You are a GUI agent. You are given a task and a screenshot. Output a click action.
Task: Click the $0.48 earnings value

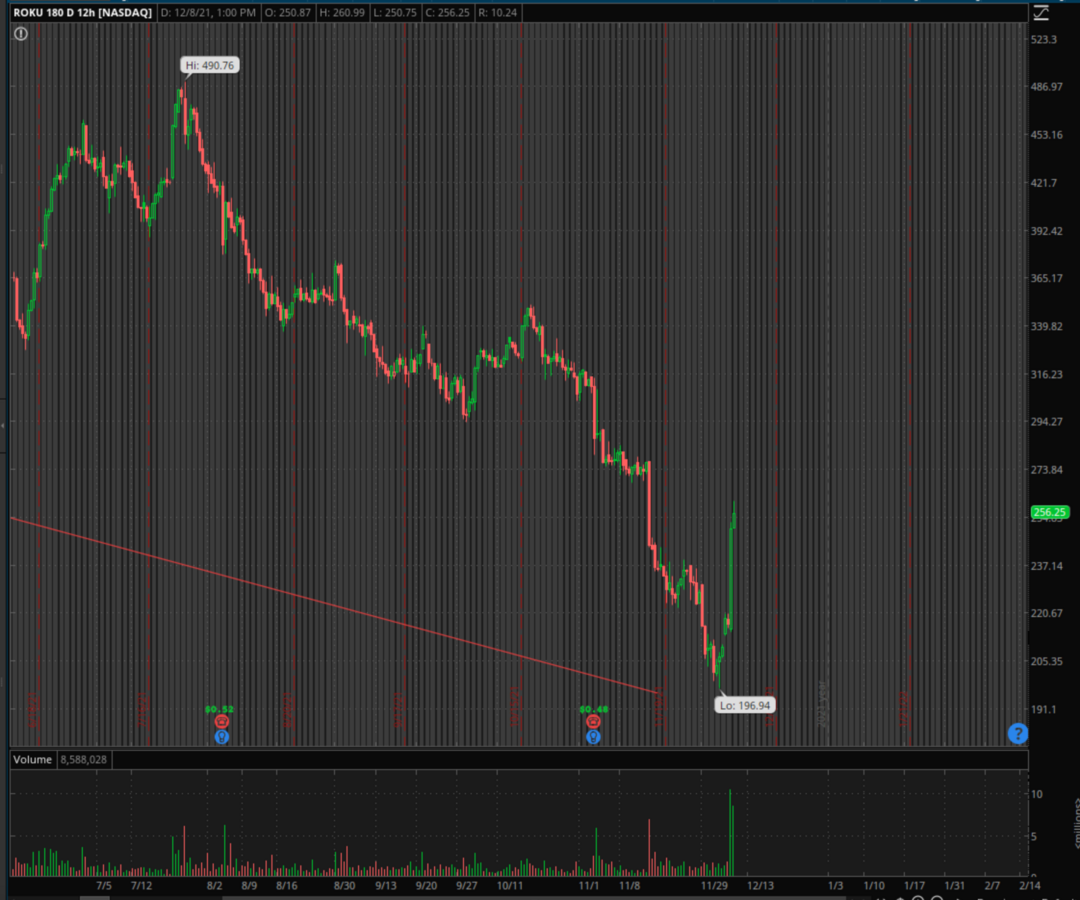(594, 709)
